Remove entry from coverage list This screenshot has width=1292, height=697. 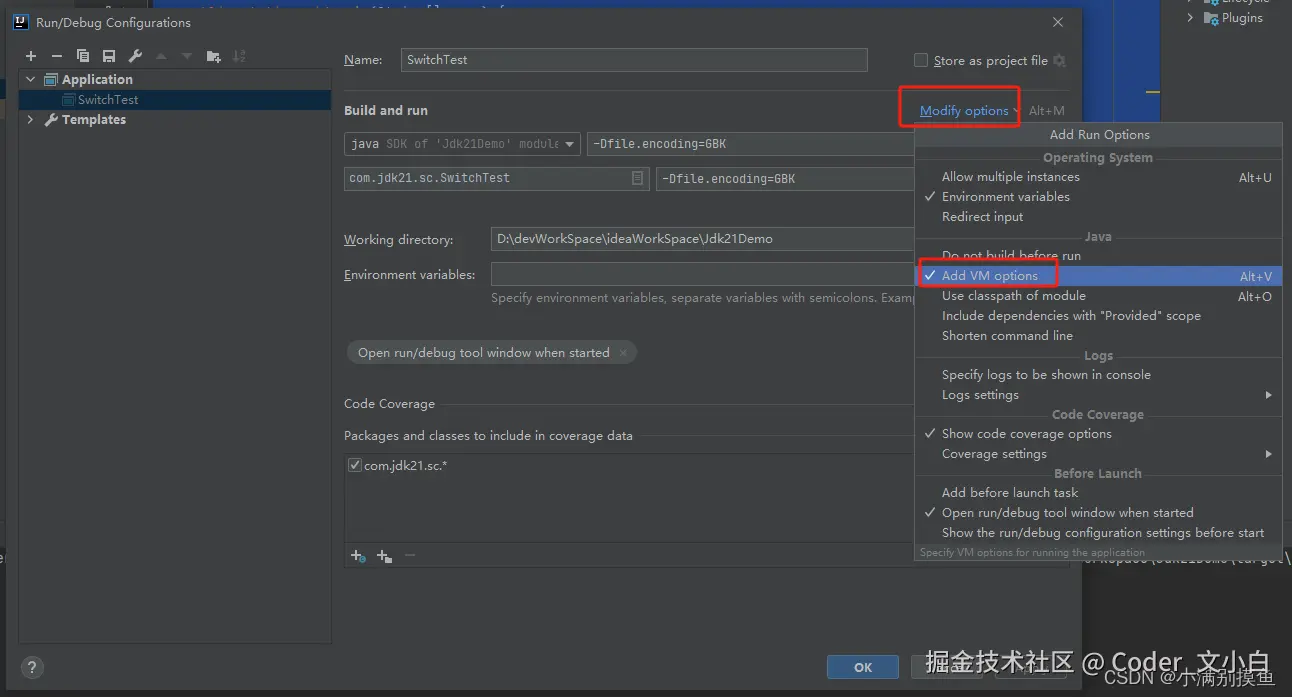(410, 556)
